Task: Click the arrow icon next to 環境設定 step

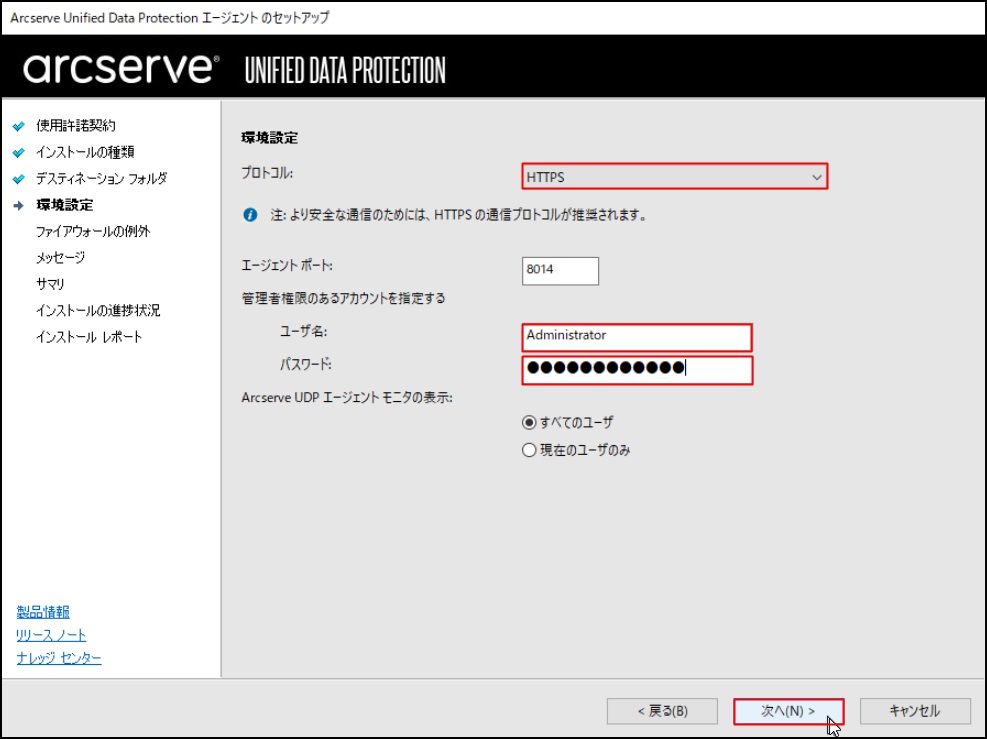Action: tap(19, 205)
